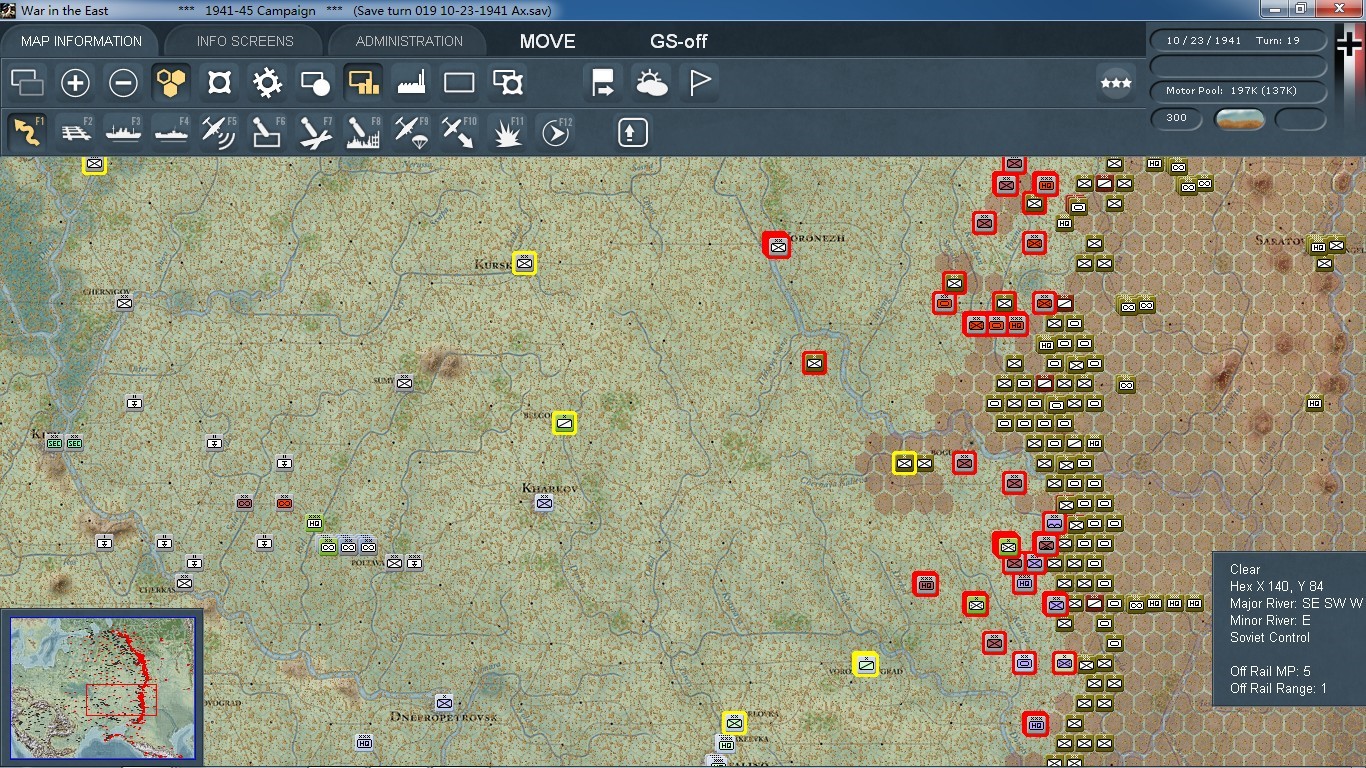Toggle the unit stacks display icon
The height and width of the screenshot is (768, 1366).
click(x=27, y=83)
